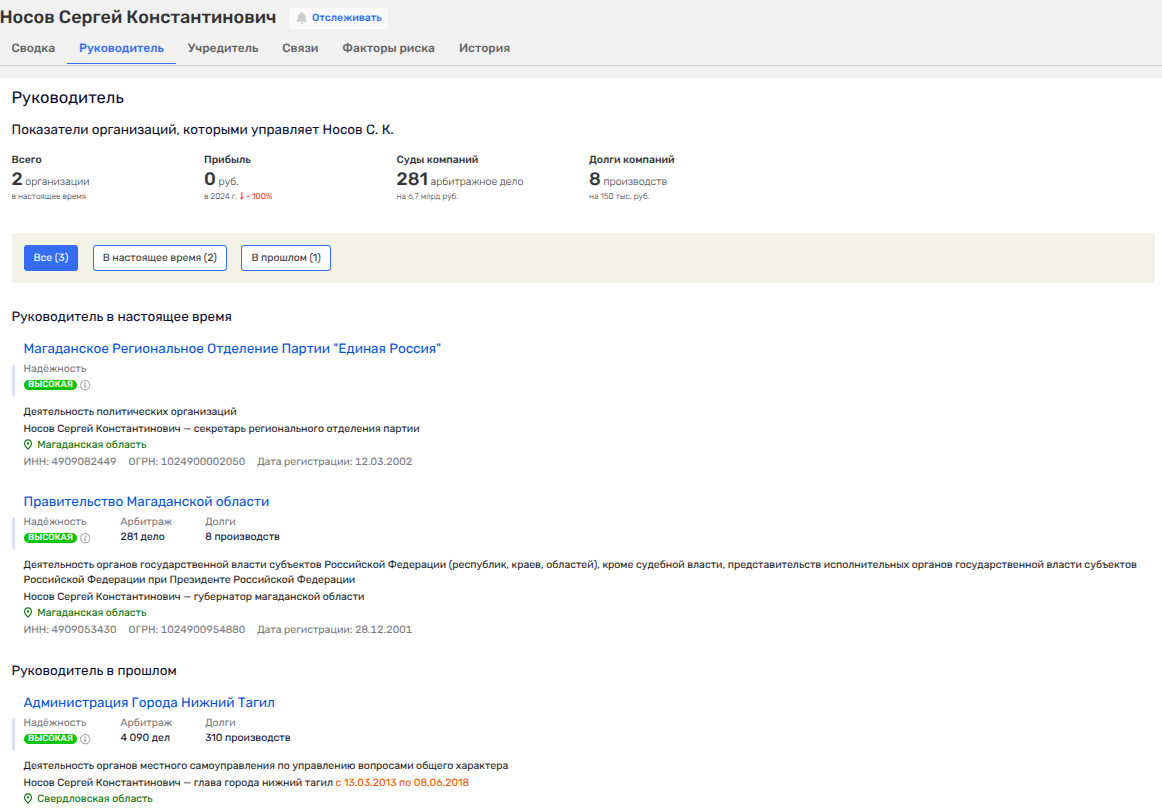Filter by В настоящее время (2)
Screen dimensions: 1162x809
click(160, 258)
